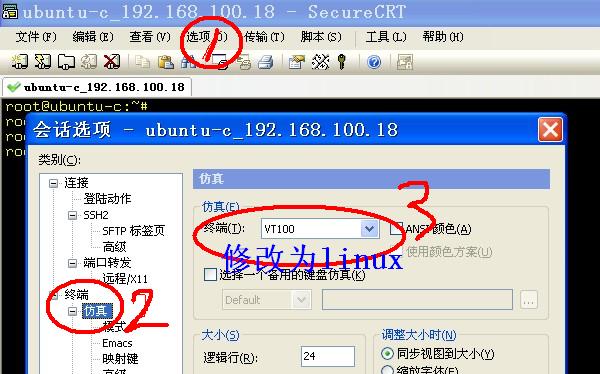Collapse the 端口转发 tree node

click(x=72, y=263)
